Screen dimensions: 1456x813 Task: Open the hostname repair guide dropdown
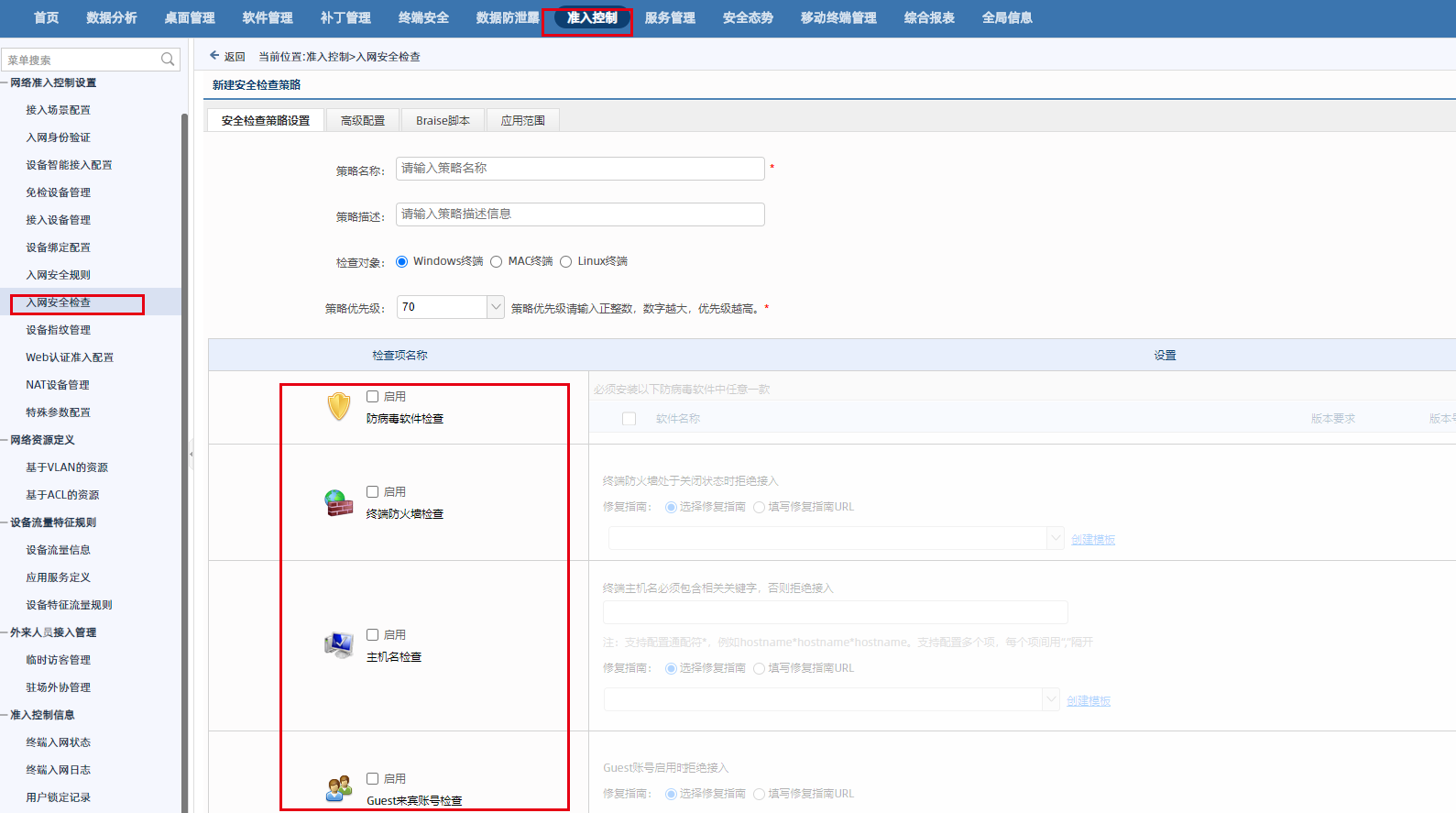[1050, 699]
